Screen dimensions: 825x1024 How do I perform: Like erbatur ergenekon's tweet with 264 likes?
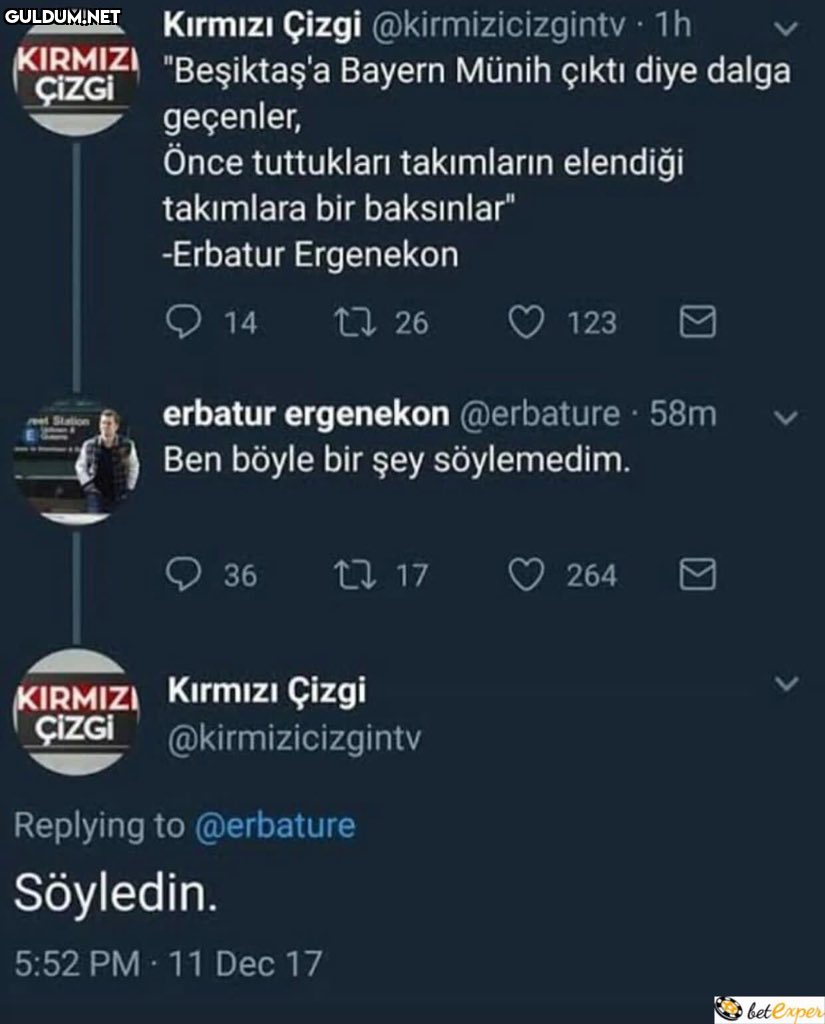tap(526, 574)
